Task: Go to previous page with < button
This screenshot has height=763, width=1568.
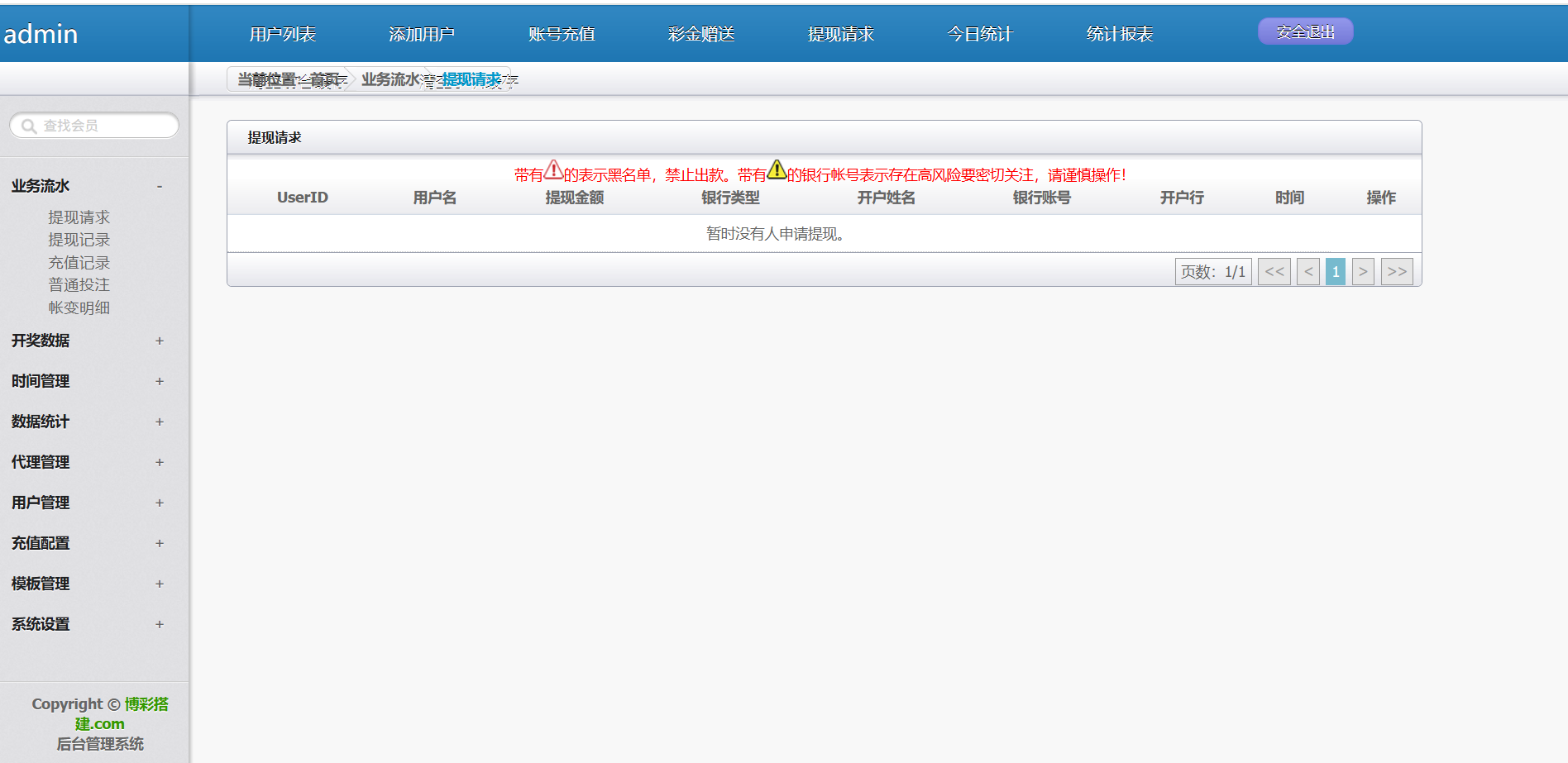Action: [x=1308, y=272]
